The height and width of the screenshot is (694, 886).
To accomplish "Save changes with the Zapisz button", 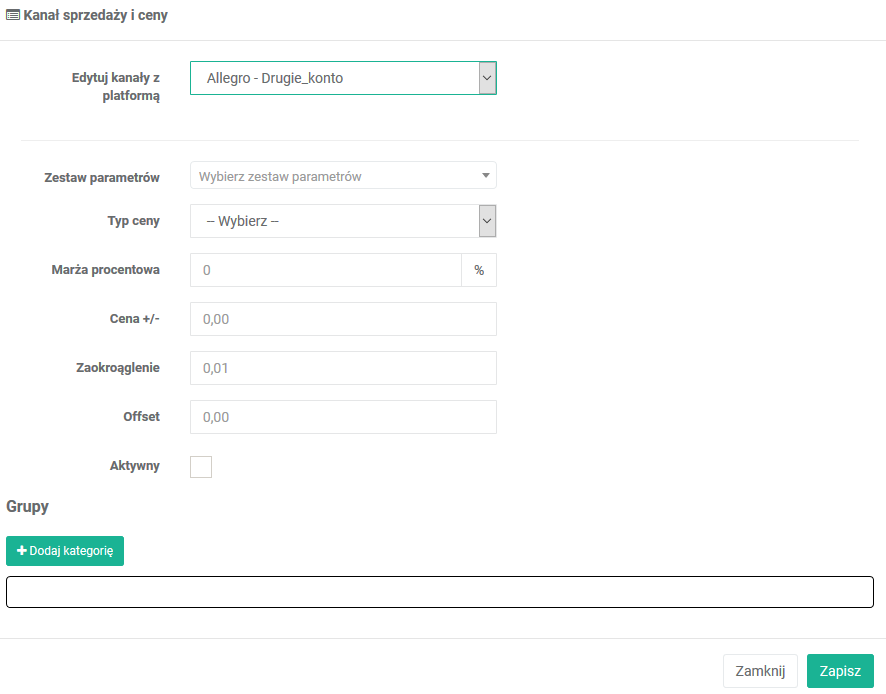I will click(840, 671).
